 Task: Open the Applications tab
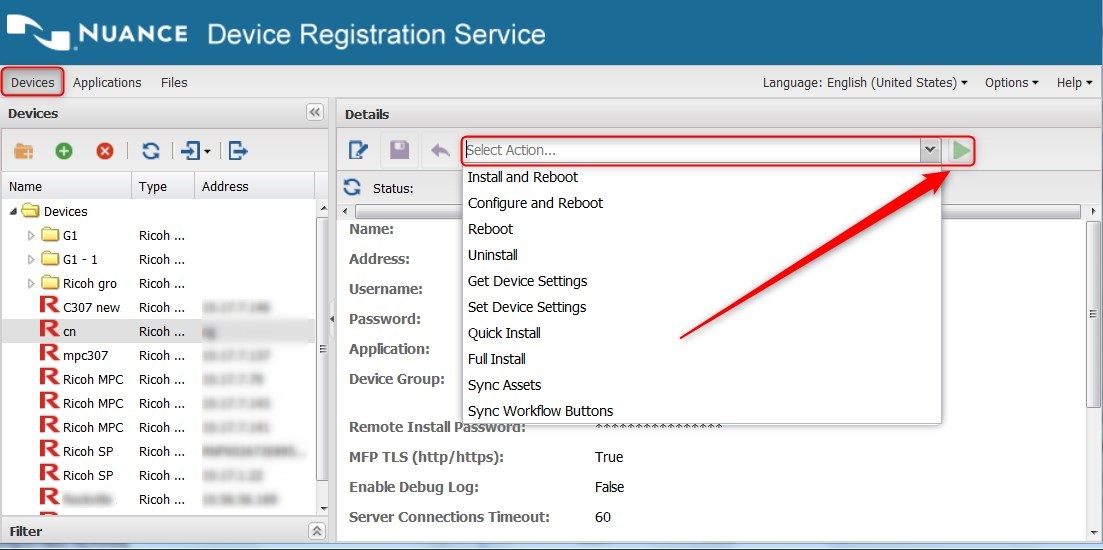click(x=107, y=82)
